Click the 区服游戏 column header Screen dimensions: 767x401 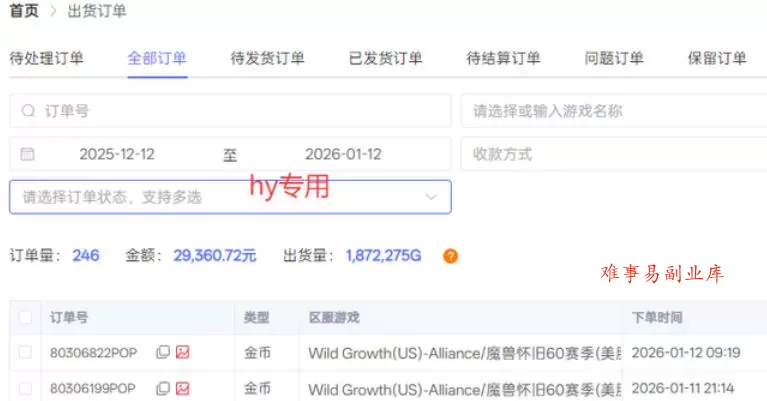334,317
